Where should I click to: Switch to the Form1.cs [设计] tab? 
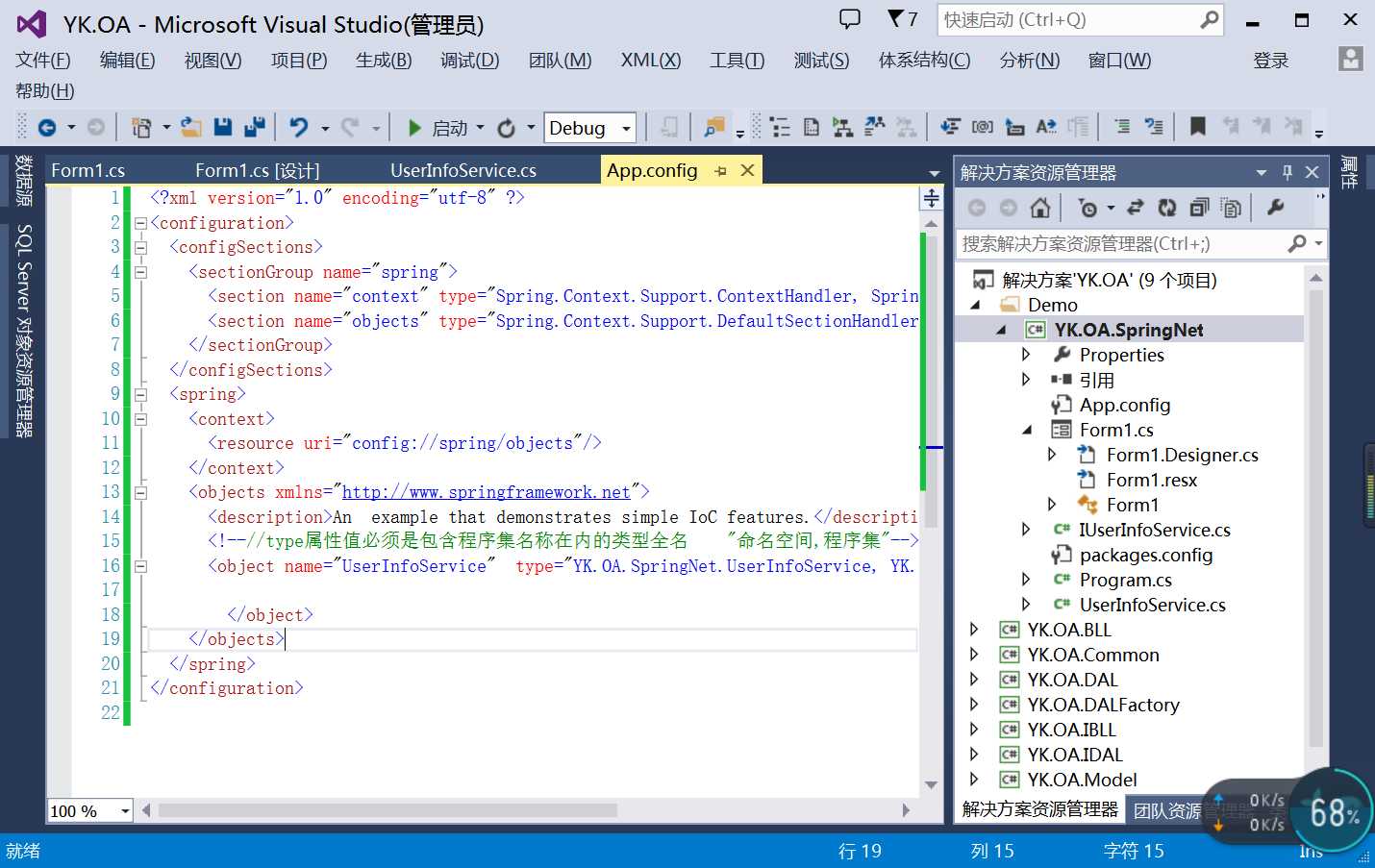(258, 170)
